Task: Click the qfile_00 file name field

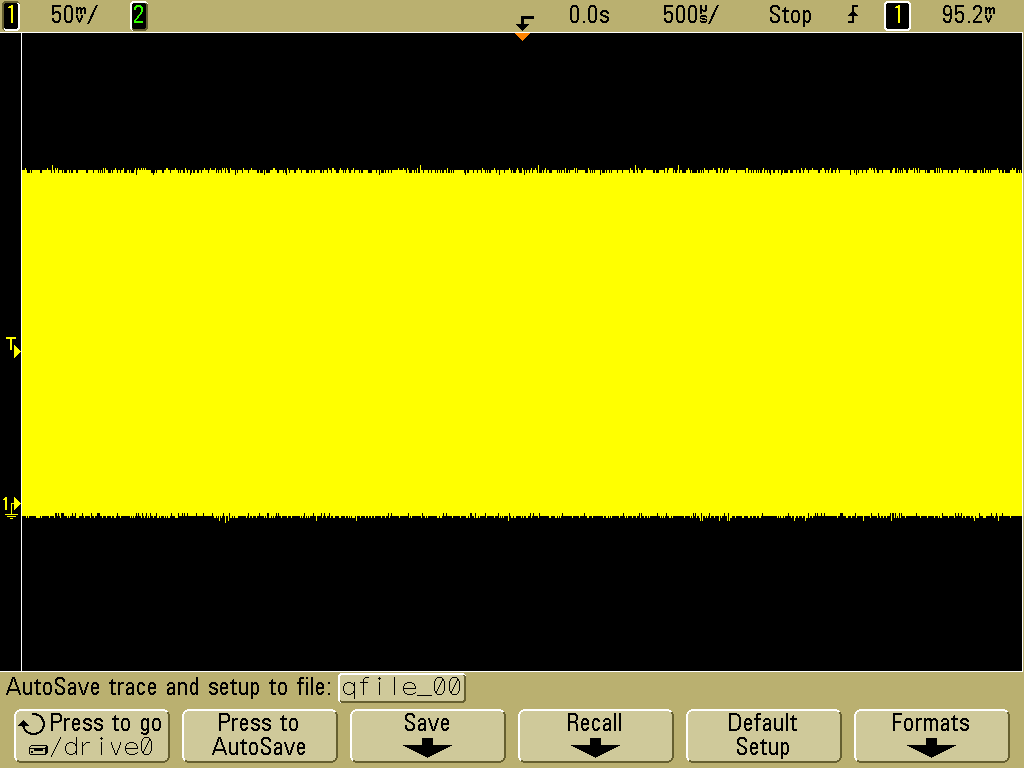Action: pos(402,687)
